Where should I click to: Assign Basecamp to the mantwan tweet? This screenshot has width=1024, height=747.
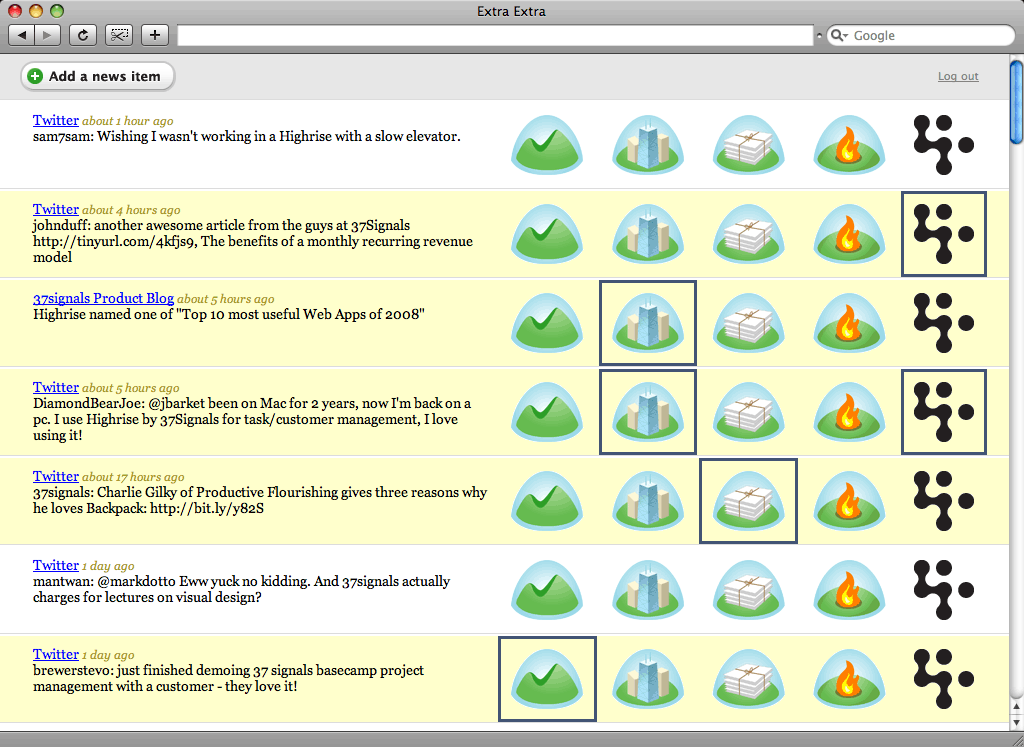pos(547,590)
